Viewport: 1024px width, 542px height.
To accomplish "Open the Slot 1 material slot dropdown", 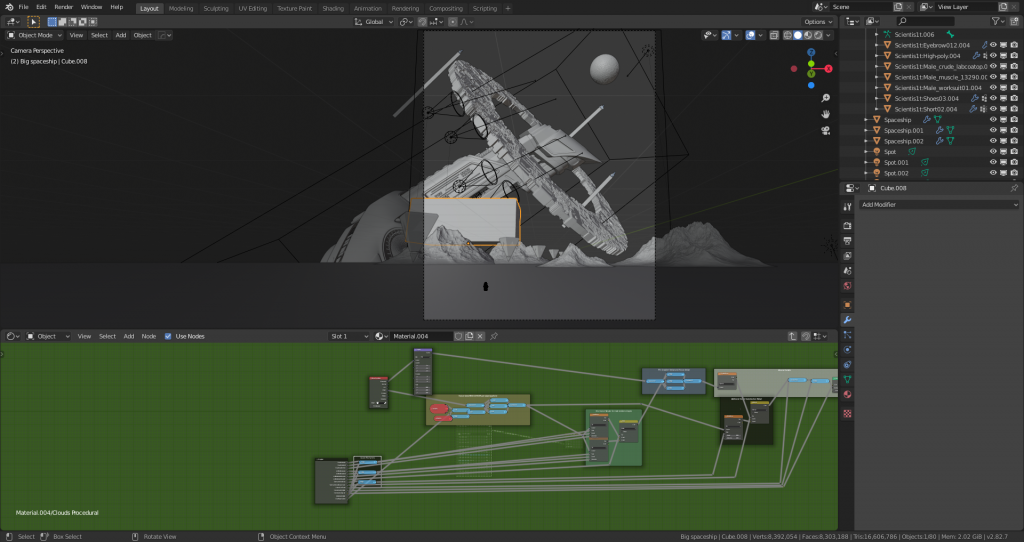I will (350, 336).
